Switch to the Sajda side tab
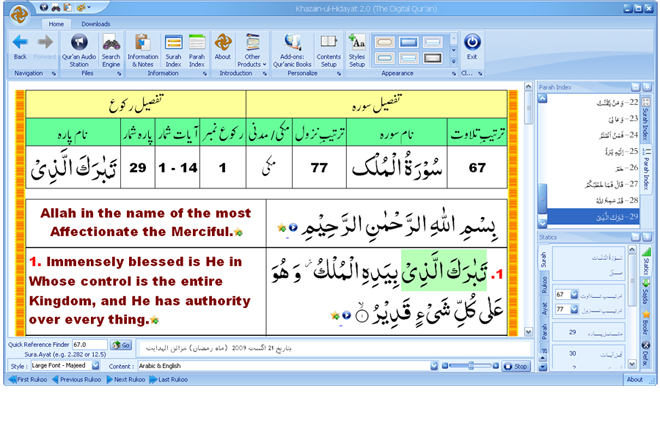The width and height of the screenshot is (660, 440). tap(646, 291)
